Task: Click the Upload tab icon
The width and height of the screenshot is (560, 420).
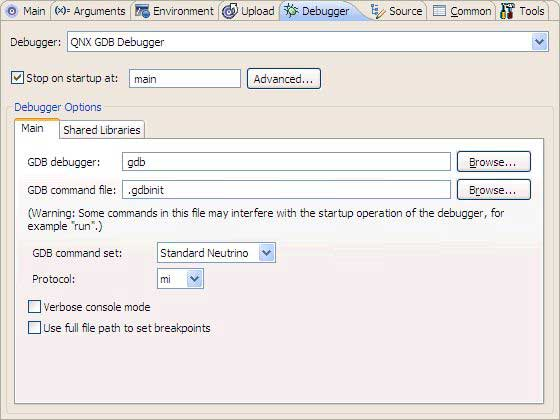Action: (x=229, y=11)
